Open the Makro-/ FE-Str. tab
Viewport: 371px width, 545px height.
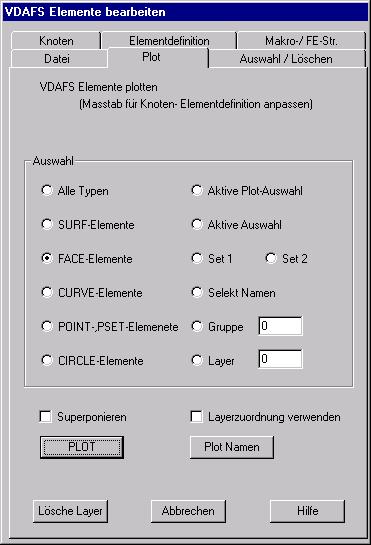301,41
